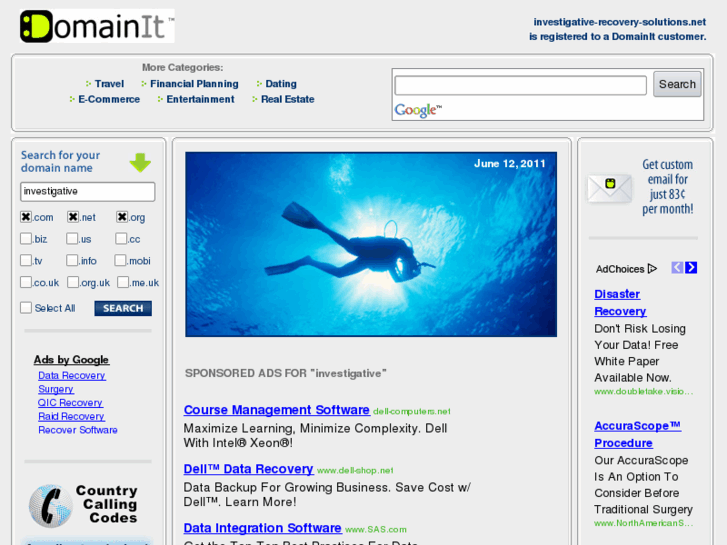The height and width of the screenshot is (545, 727).
Task: Click the green down arrow icon
Action: pyautogui.click(x=140, y=162)
